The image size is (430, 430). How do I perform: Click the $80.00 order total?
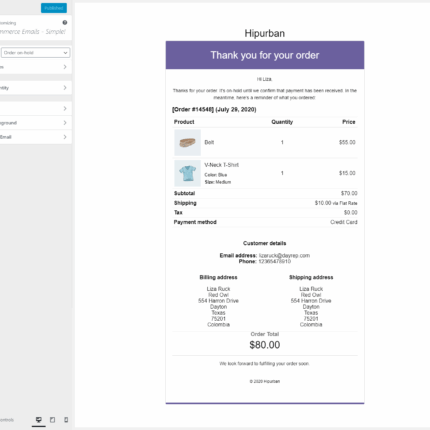[x=265, y=345]
